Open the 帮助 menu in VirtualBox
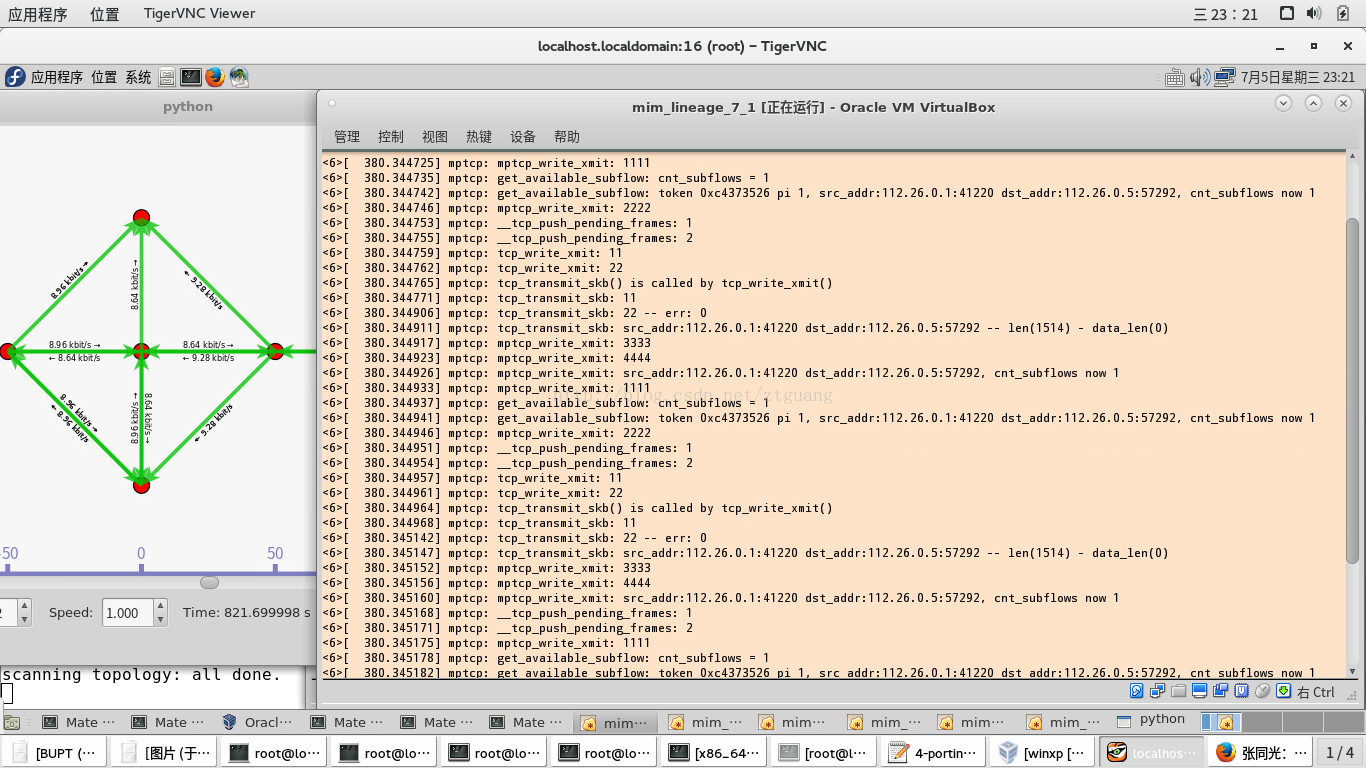Screen dimensions: 1366x768 567,137
